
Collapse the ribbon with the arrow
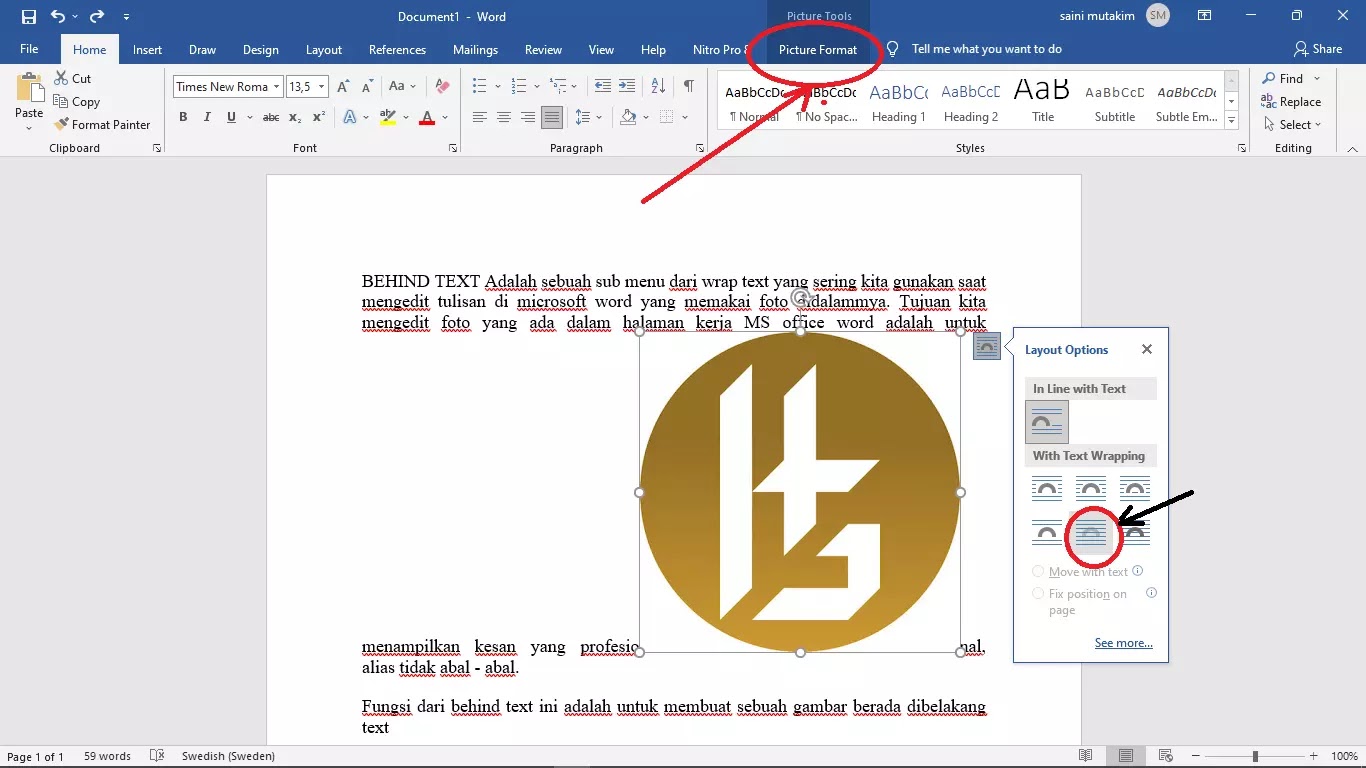pos(1352,148)
